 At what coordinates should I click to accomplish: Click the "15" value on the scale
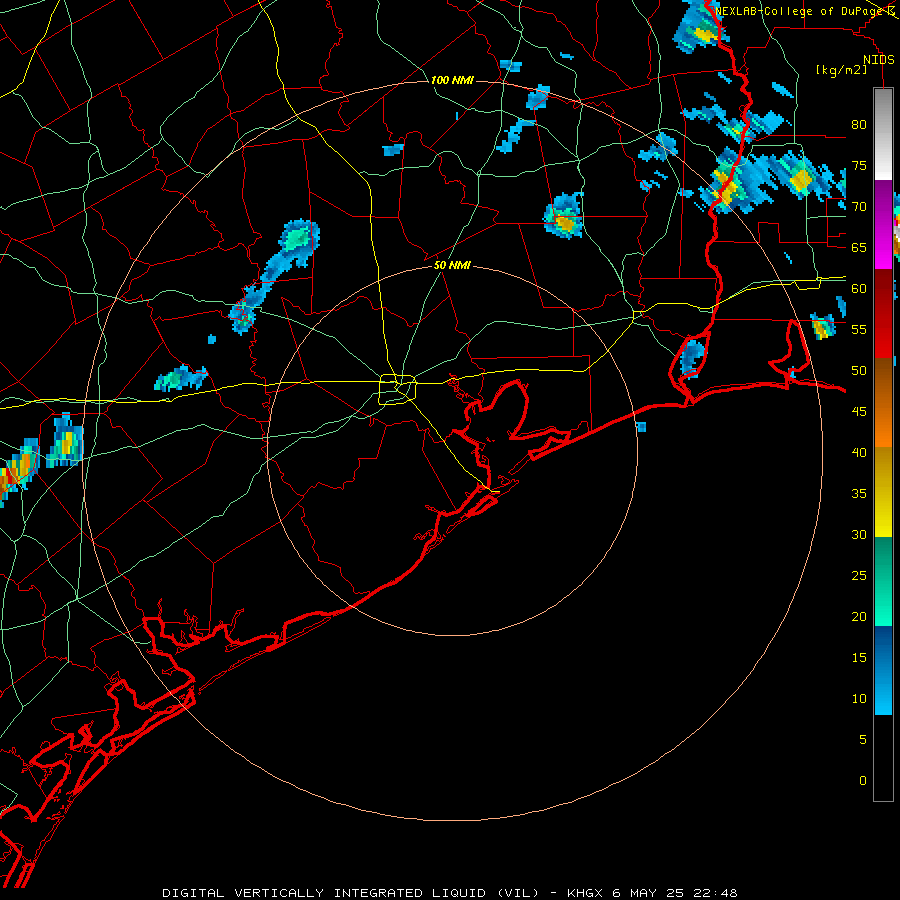click(x=859, y=658)
